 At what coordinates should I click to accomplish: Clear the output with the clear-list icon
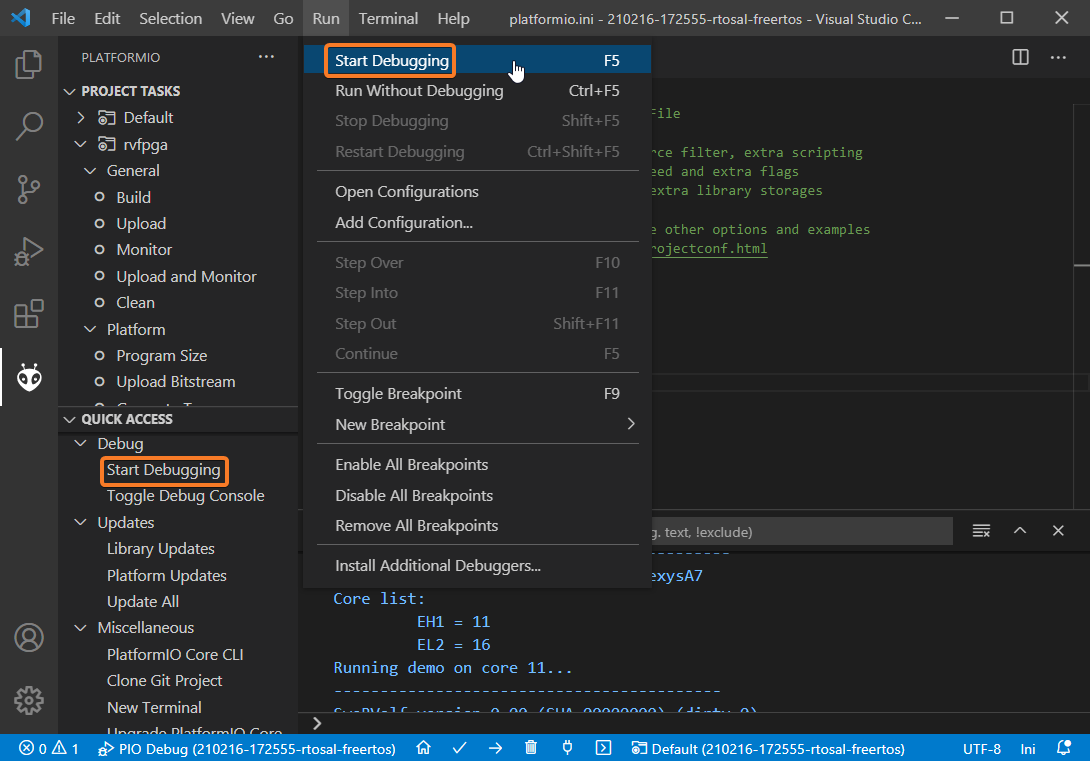coord(981,531)
